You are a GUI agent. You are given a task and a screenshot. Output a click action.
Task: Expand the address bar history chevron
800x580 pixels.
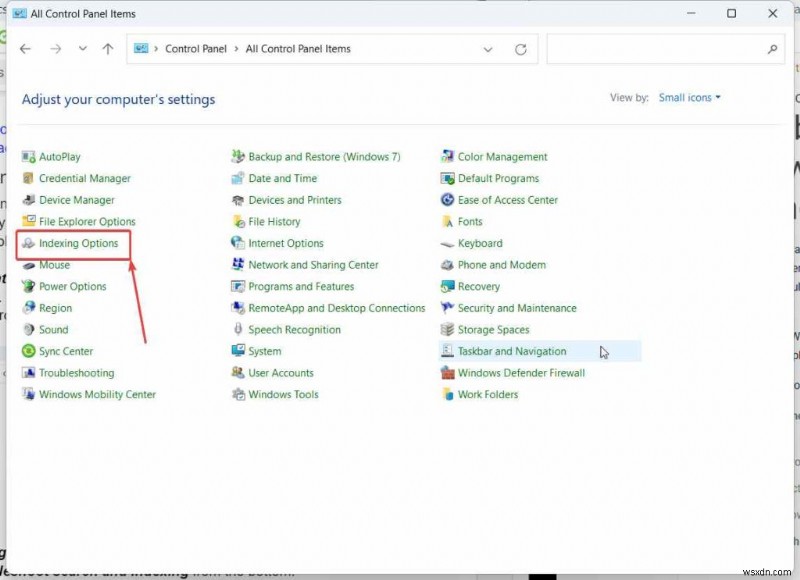(488, 48)
